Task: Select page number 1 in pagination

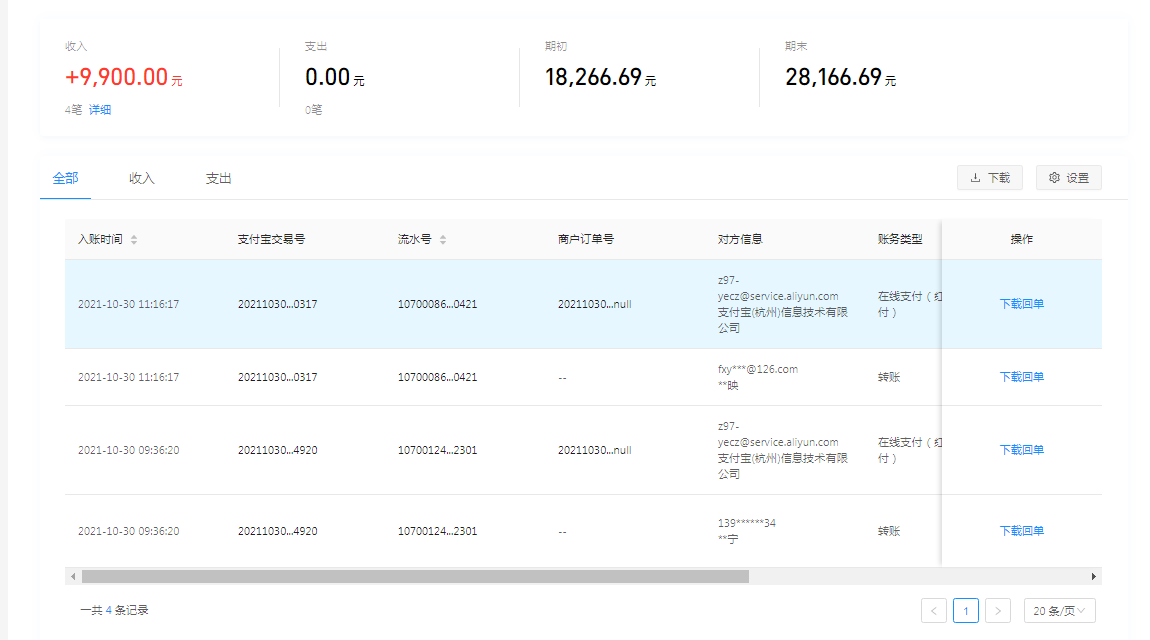Action: tap(965, 610)
